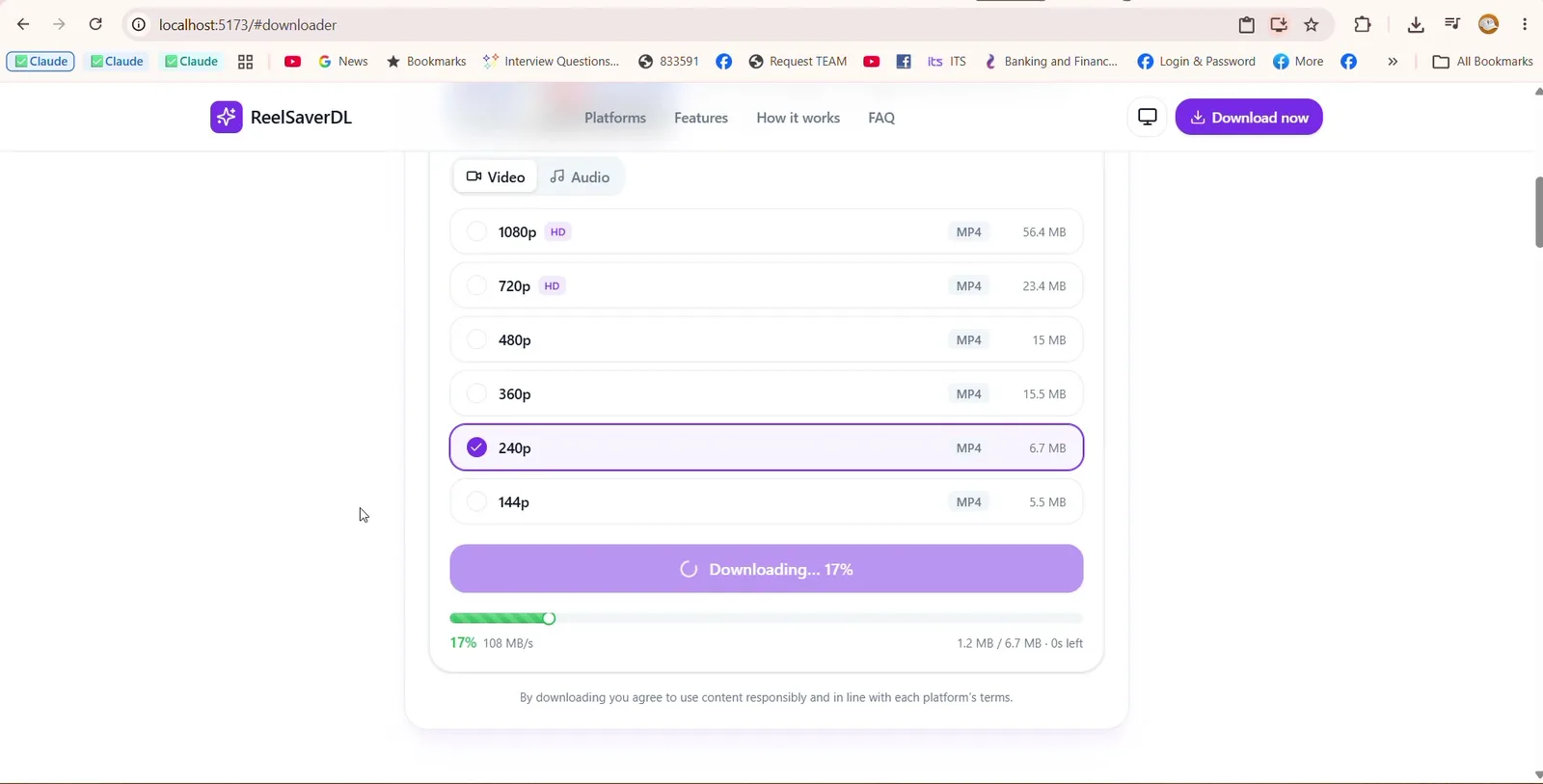The width and height of the screenshot is (1543, 784).
Task: Open the FAQ navigation link
Action: [881, 118]
